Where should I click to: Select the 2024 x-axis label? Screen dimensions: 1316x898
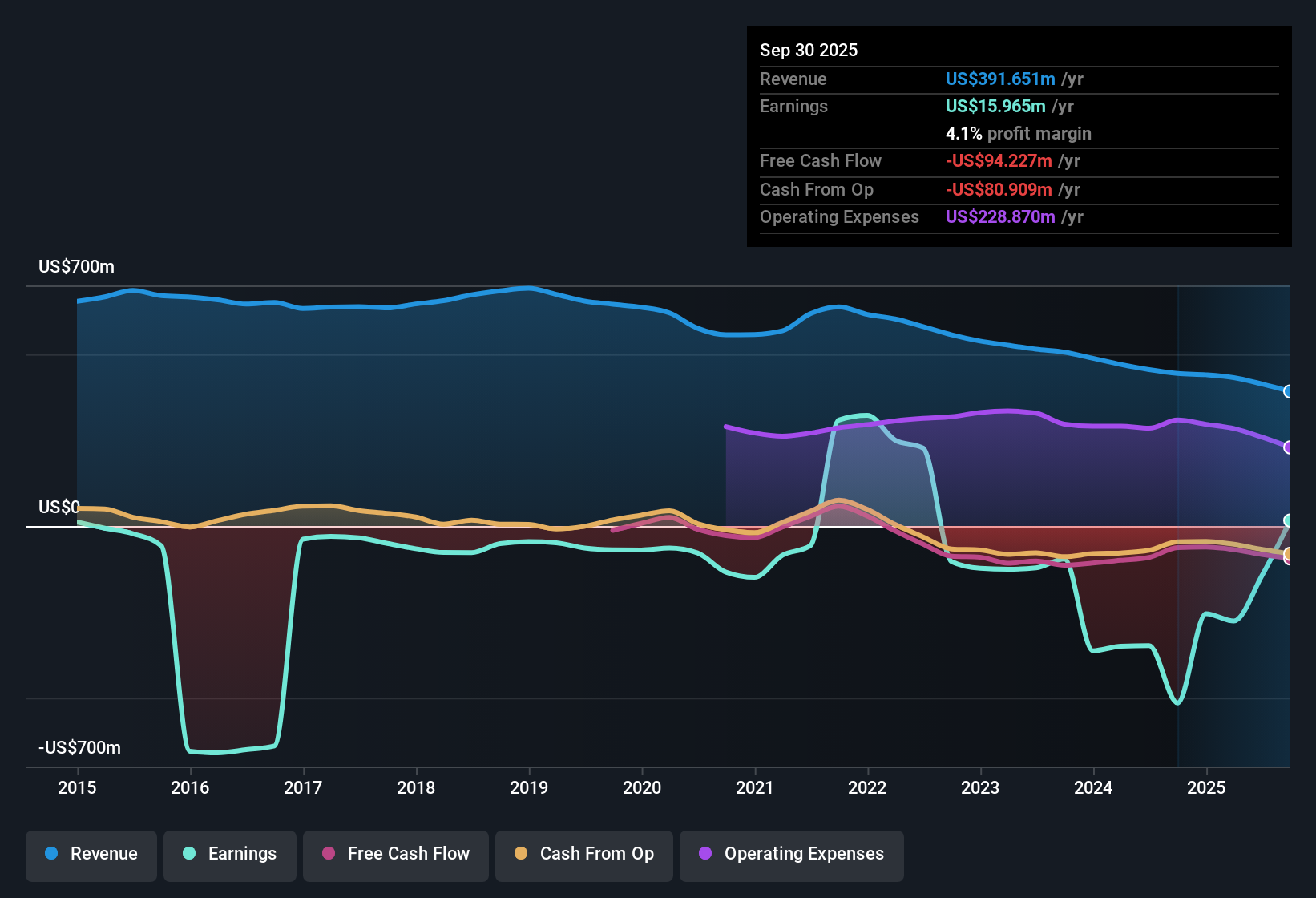coord(1093,788)
